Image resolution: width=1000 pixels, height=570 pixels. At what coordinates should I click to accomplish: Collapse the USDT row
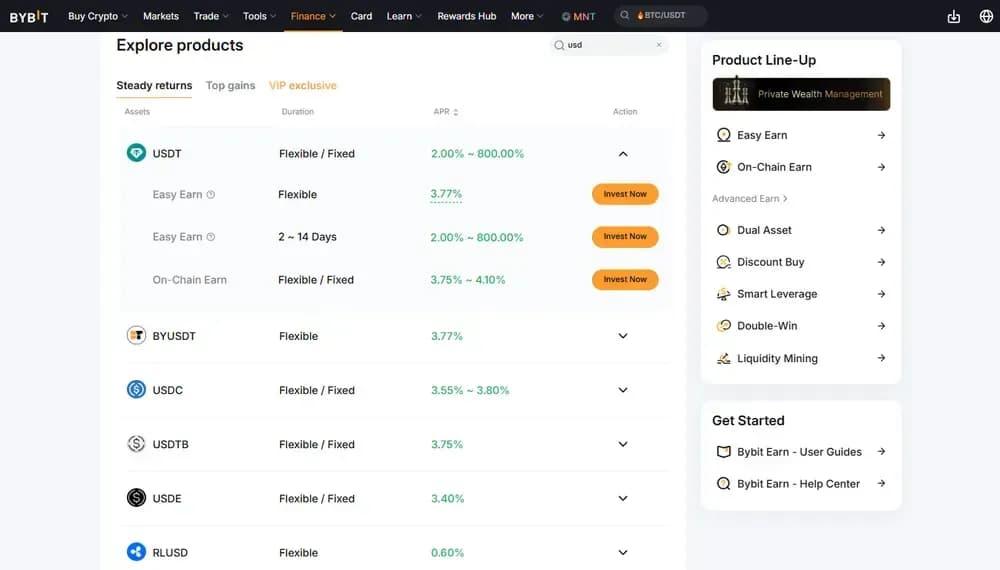pos(623,154)
